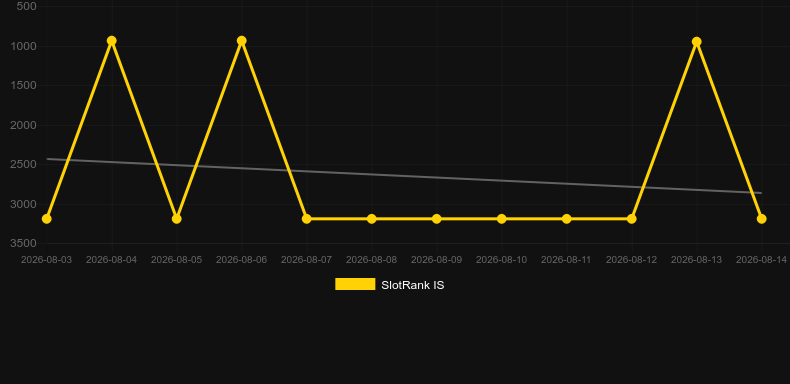Screen dimensions: 790x384
Task: Click the 2026-08-13 axis label
Action: click(x=696, y=260)
